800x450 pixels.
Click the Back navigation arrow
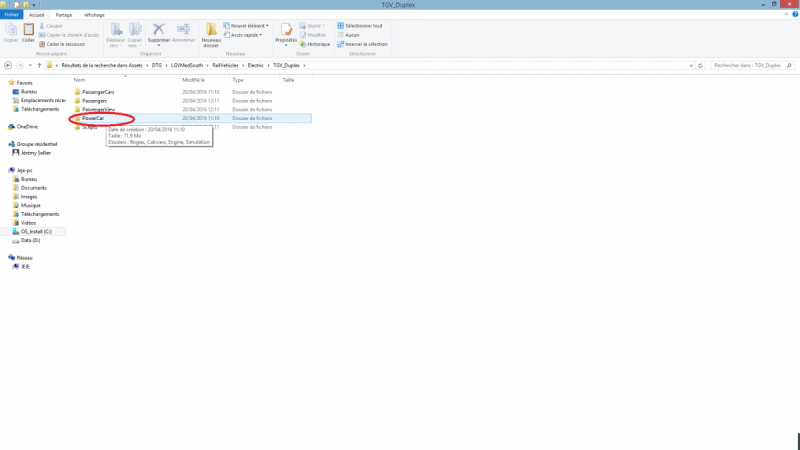pos(8,65)
